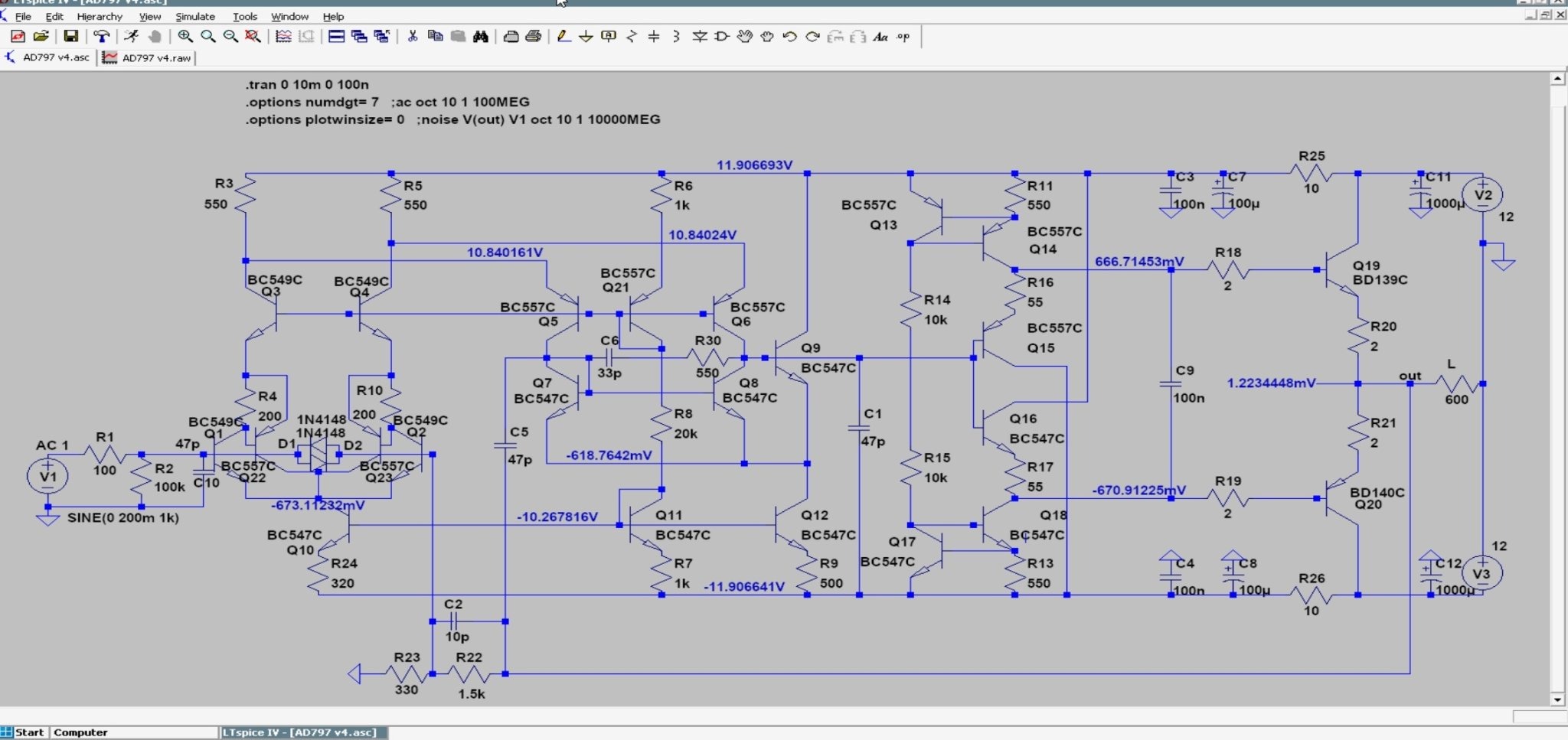Open Find with the binoculars icon
Image resolution: width=1568 pixels, height=740 pixels.
pyautogui.click(x=481, y=36)
